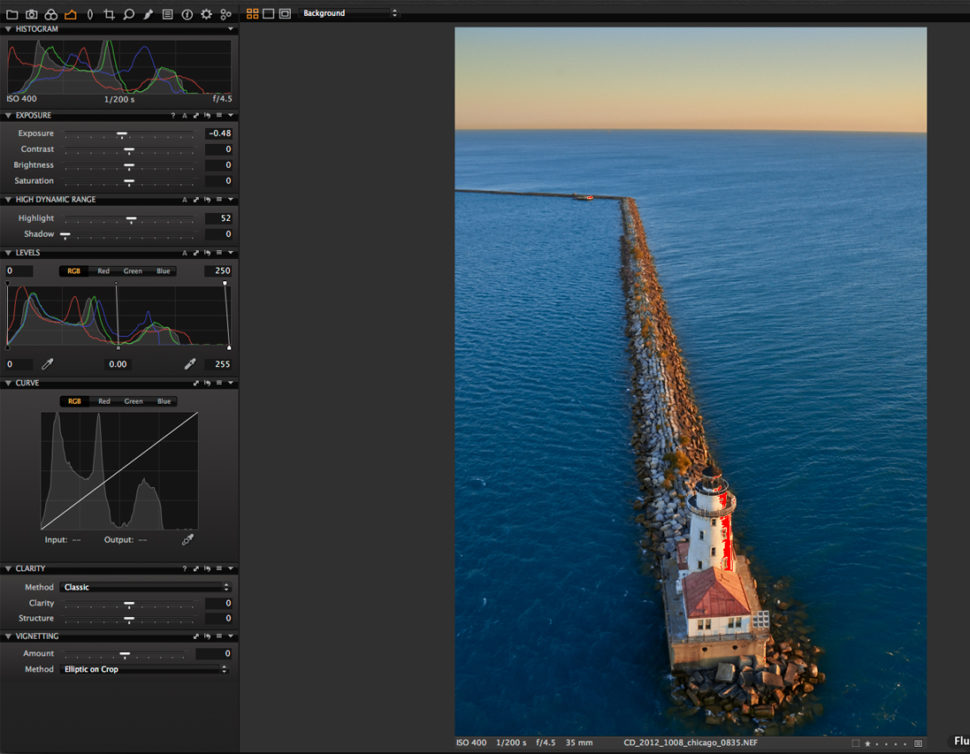The height and width of the screenshot is (754, 970).
Task: Collapse the Clarity panel
Action: 9,569
